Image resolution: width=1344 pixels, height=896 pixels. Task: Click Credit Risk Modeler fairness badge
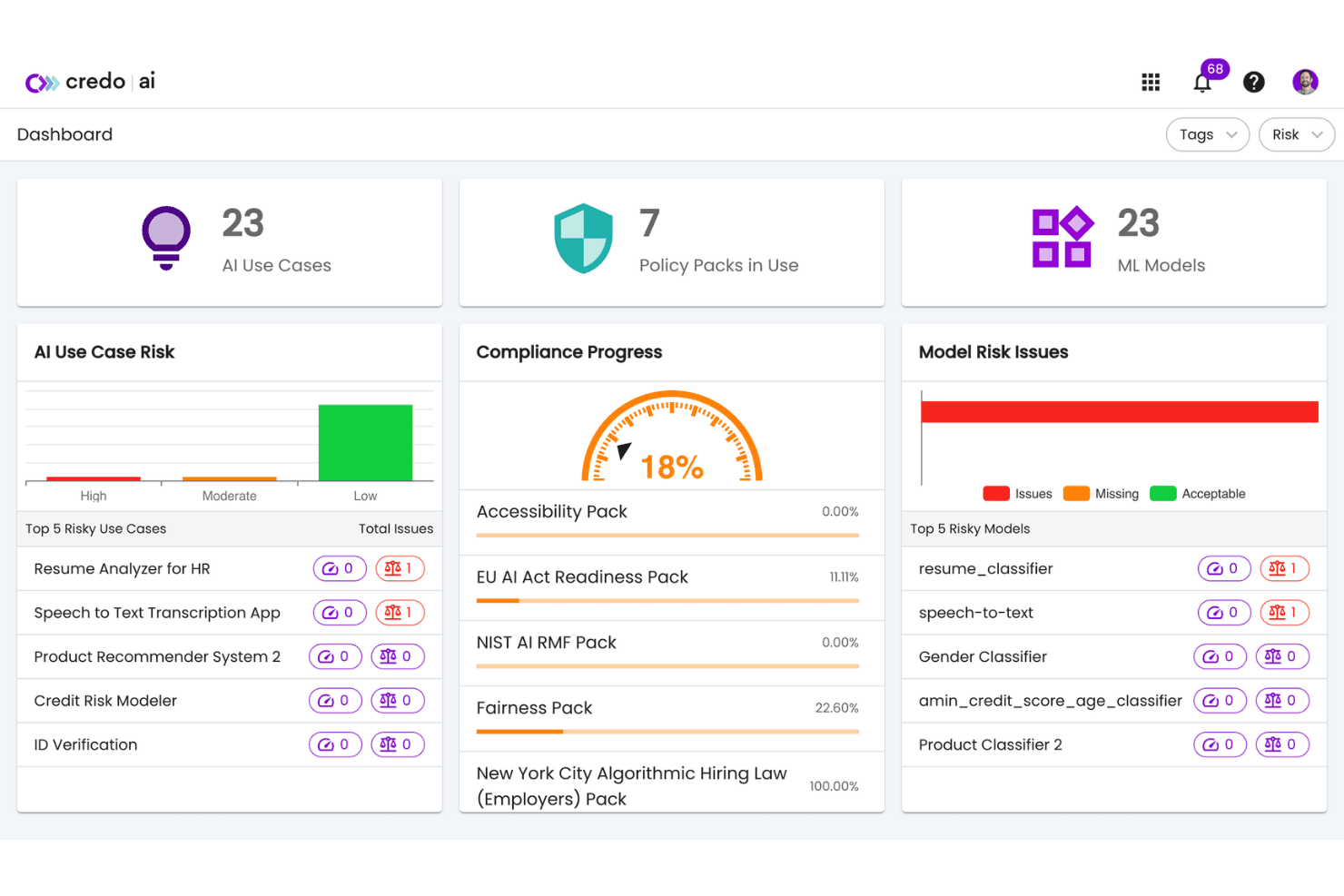pos(398,701)
